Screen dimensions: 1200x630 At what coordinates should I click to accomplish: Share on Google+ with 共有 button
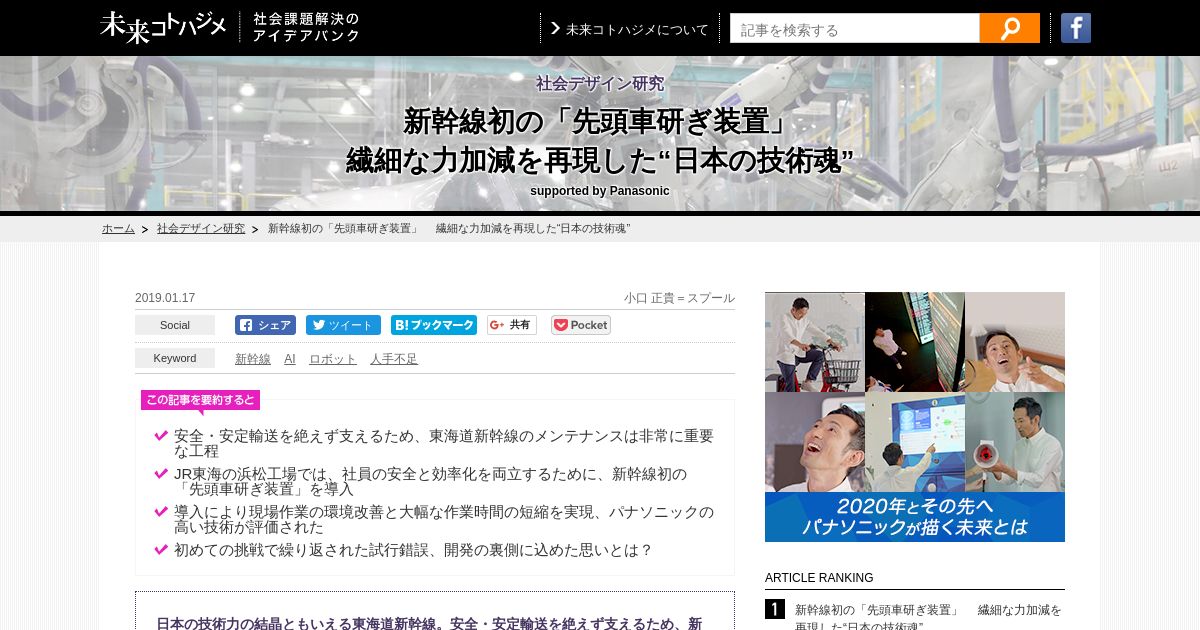(512, 325)
